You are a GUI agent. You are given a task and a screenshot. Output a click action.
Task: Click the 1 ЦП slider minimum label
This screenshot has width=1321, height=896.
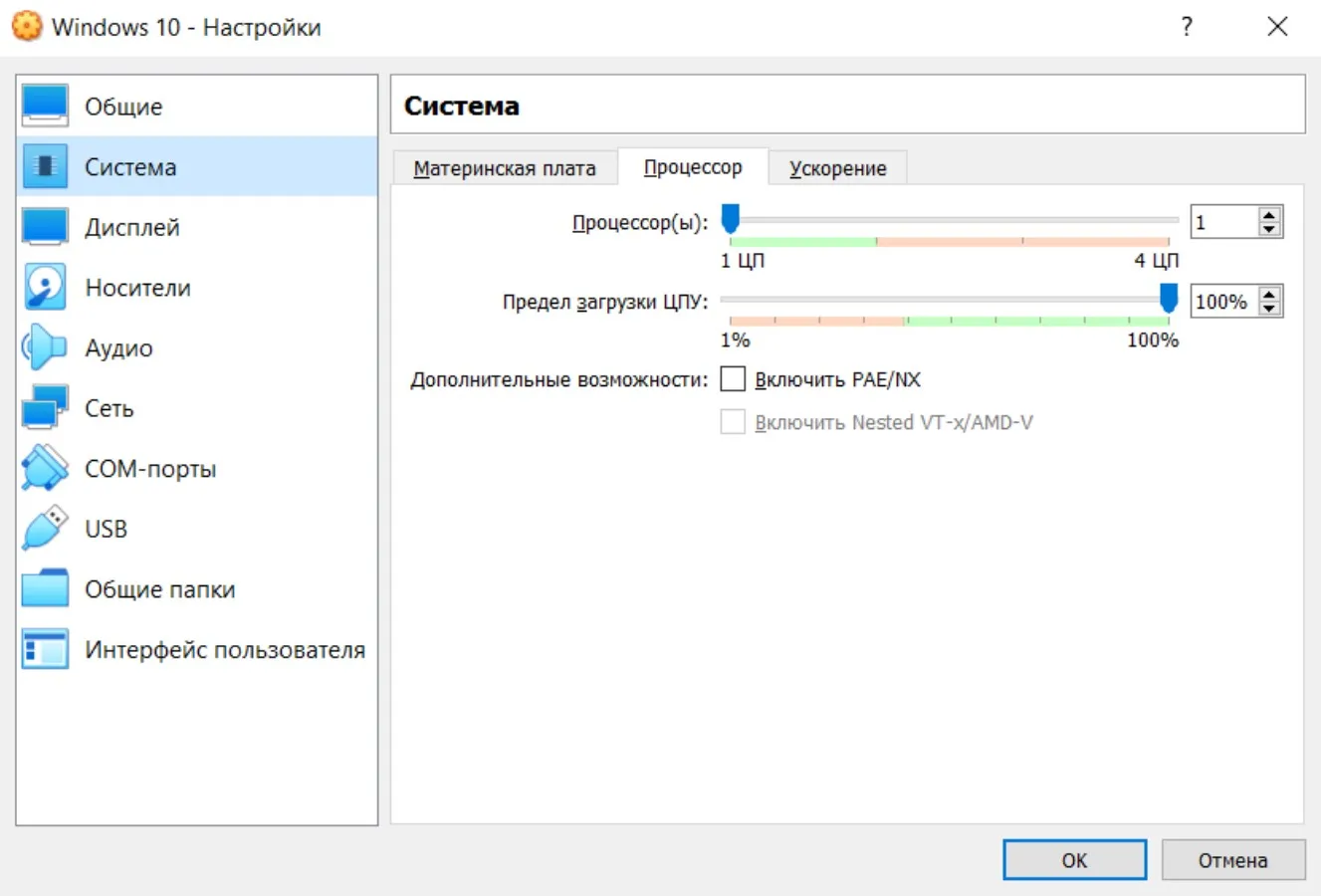[743, 261]
